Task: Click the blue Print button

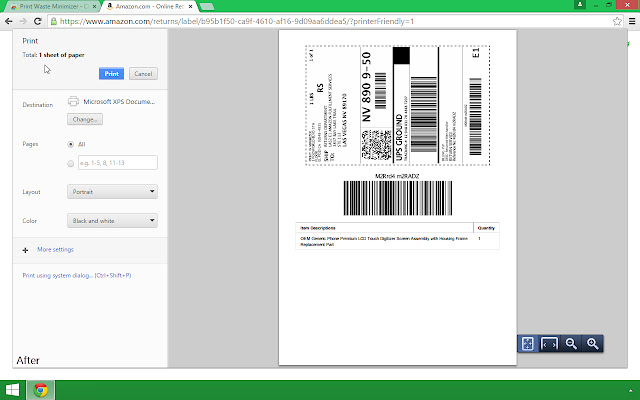Action: pos(111,73)
